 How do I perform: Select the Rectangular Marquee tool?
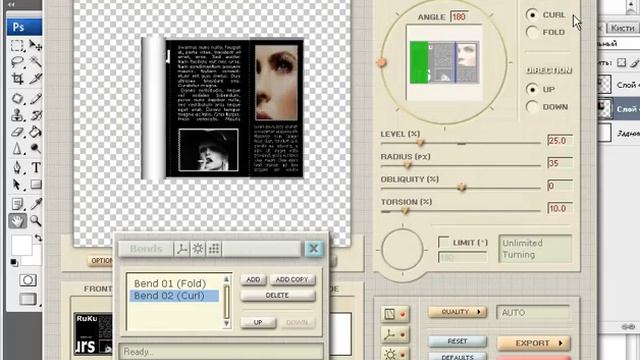point(17,45)
